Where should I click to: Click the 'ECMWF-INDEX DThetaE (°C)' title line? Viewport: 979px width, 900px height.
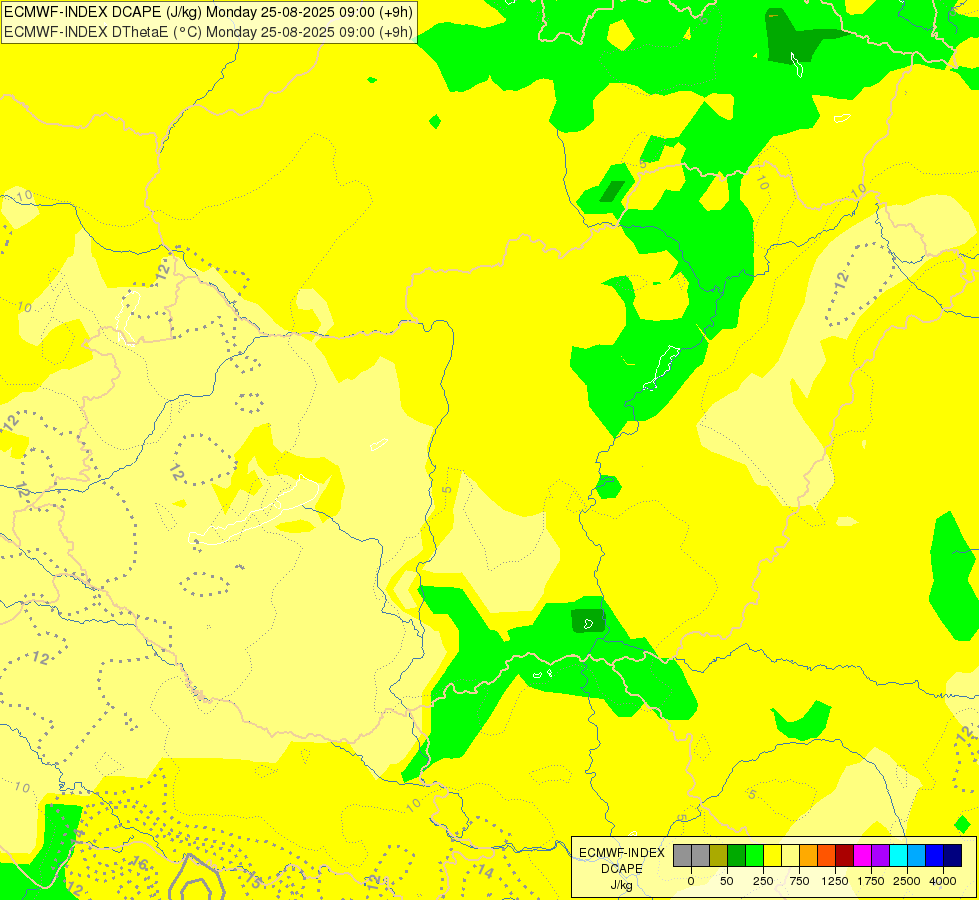208,32
